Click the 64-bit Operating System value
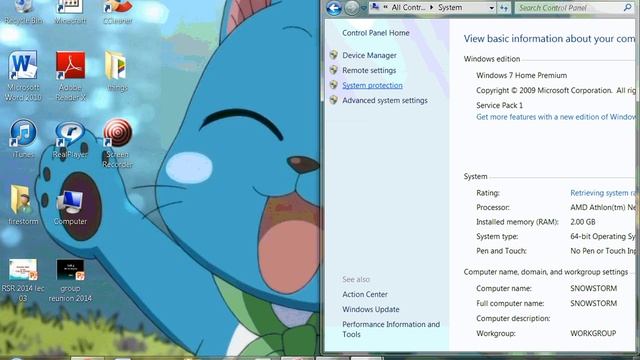Viewport: 640px width, 360px height. tap(603, 236)
